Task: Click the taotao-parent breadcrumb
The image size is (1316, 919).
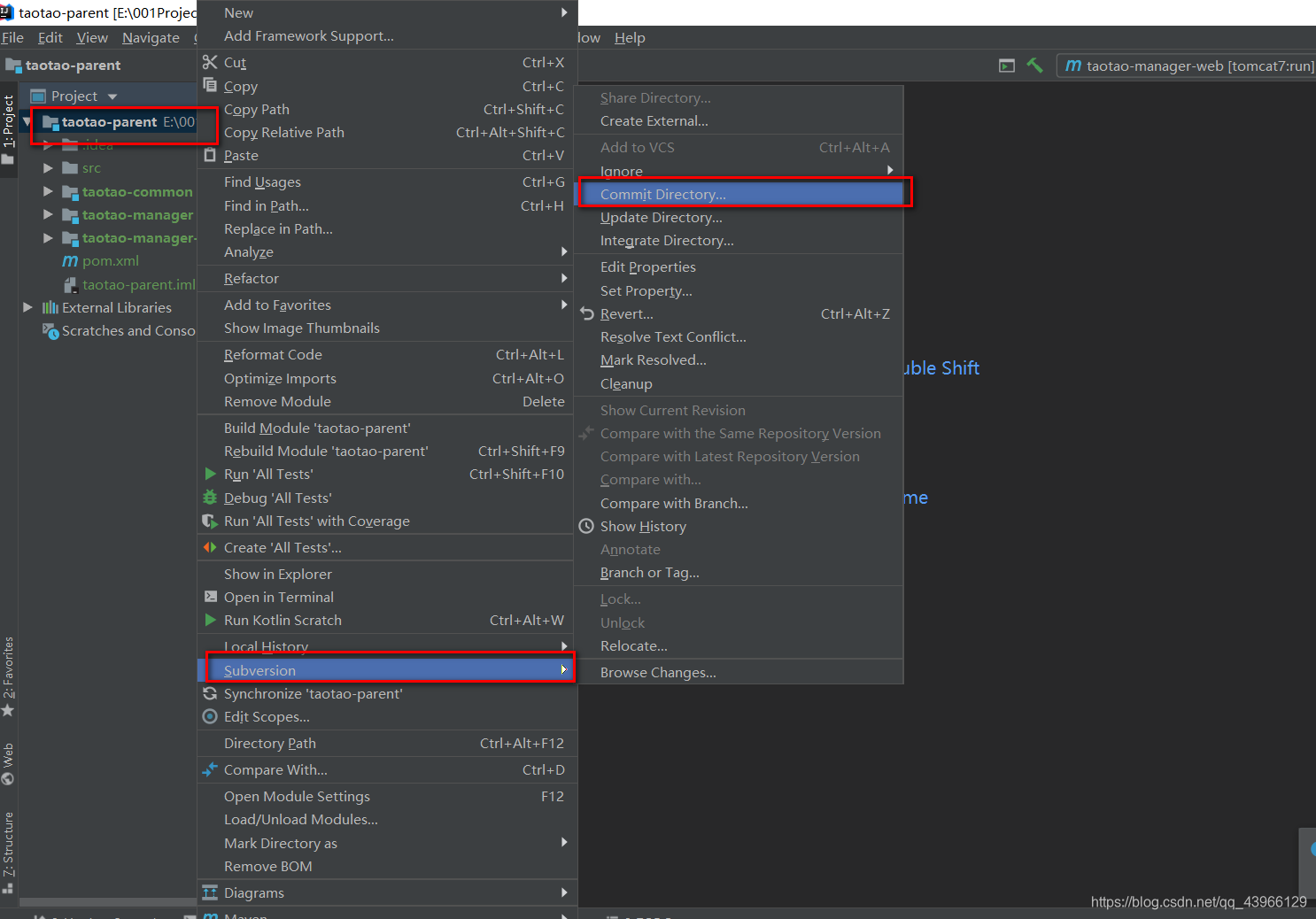Action: [63, 66]
